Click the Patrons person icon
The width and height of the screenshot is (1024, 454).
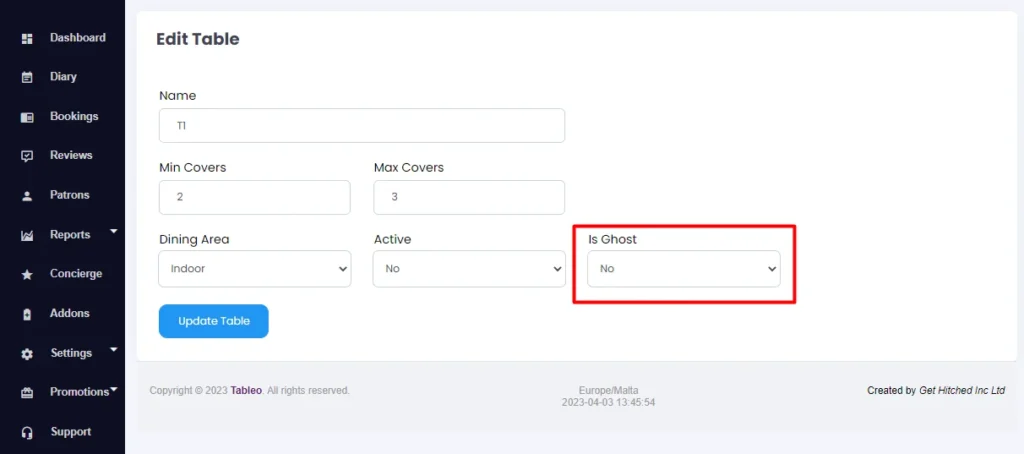(x=27, y=196)
